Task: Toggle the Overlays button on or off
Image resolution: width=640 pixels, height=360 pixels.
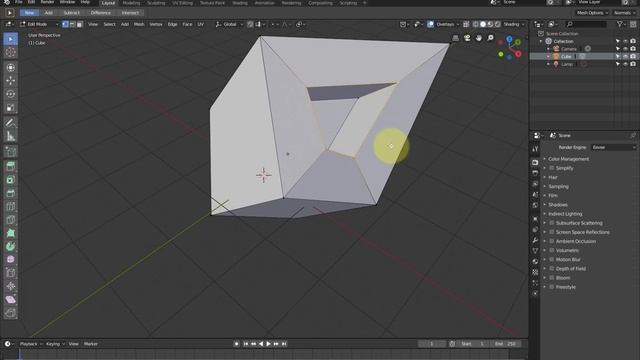Action: pos(431,24)
